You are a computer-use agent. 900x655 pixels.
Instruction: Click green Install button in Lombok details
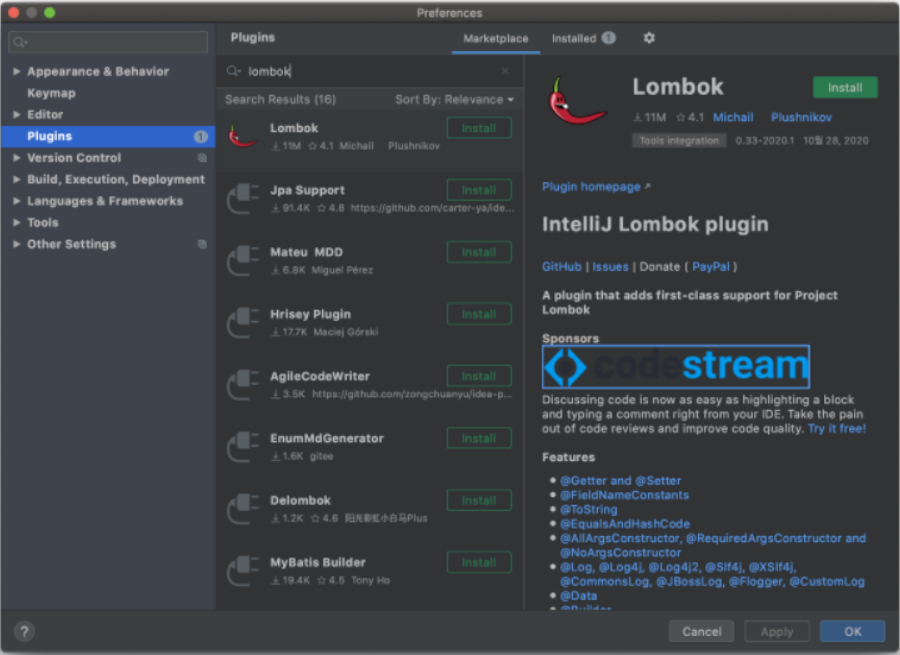pyautogui.click(x=845, y=87)
